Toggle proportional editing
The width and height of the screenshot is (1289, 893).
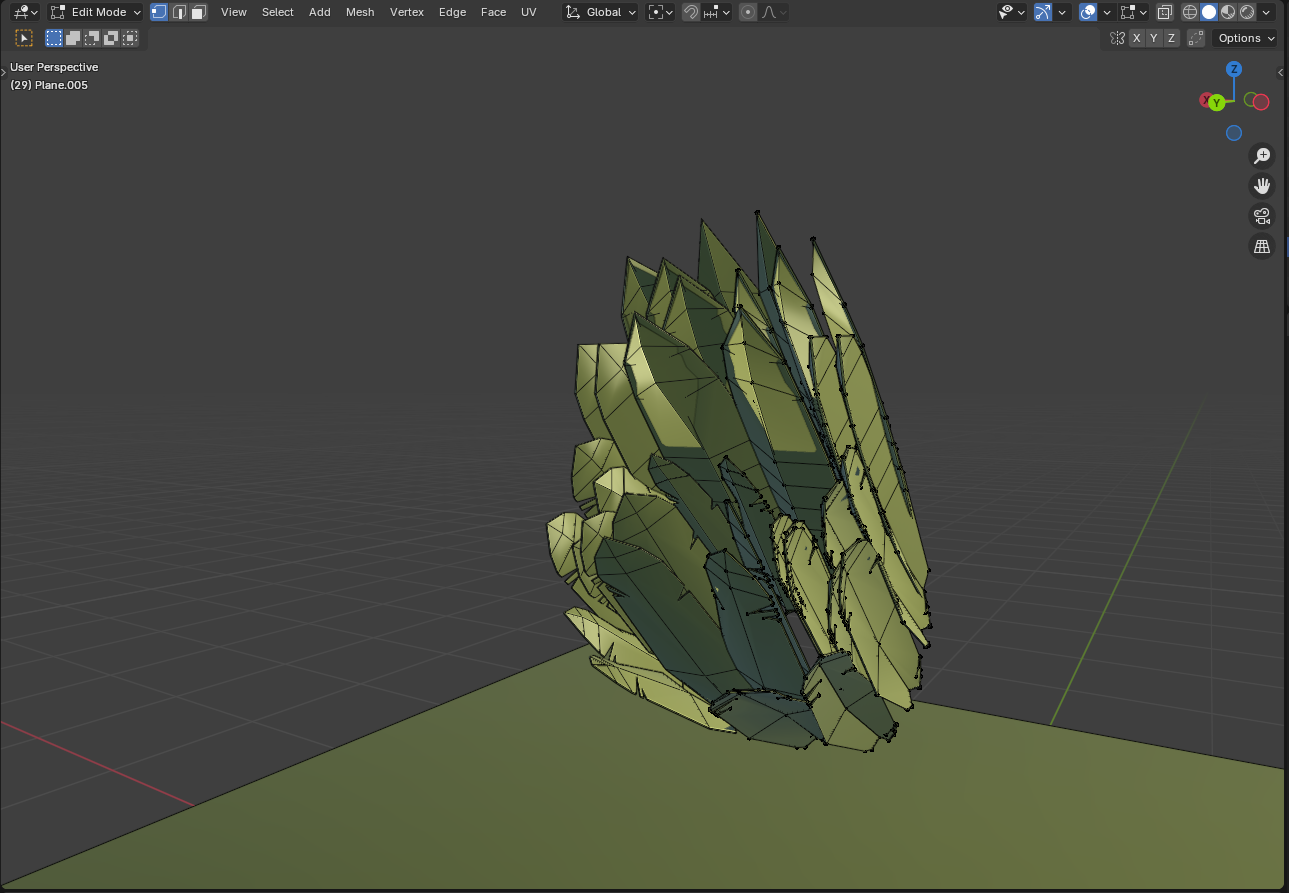tap(748, 12)
